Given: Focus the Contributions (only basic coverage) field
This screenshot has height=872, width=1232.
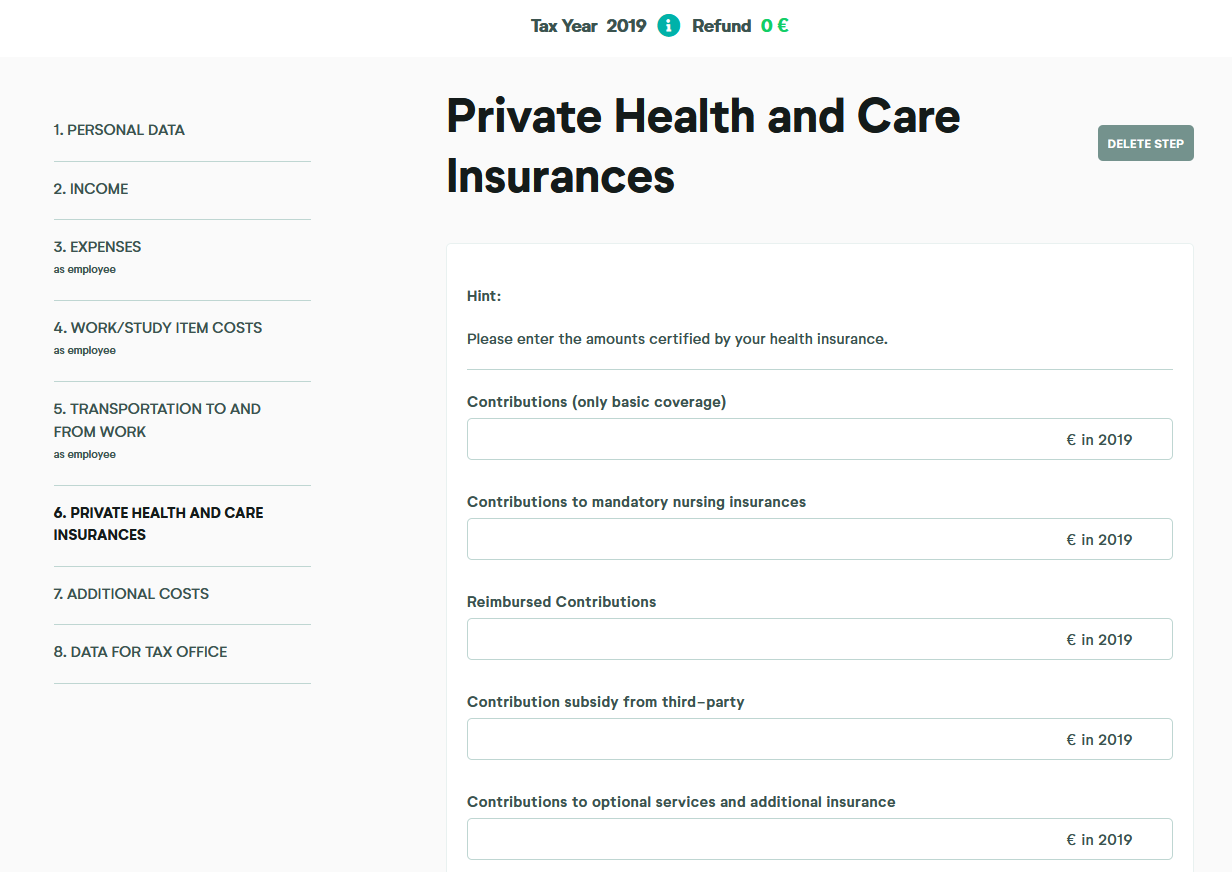Looking at the screenshot, I should 819,439.
